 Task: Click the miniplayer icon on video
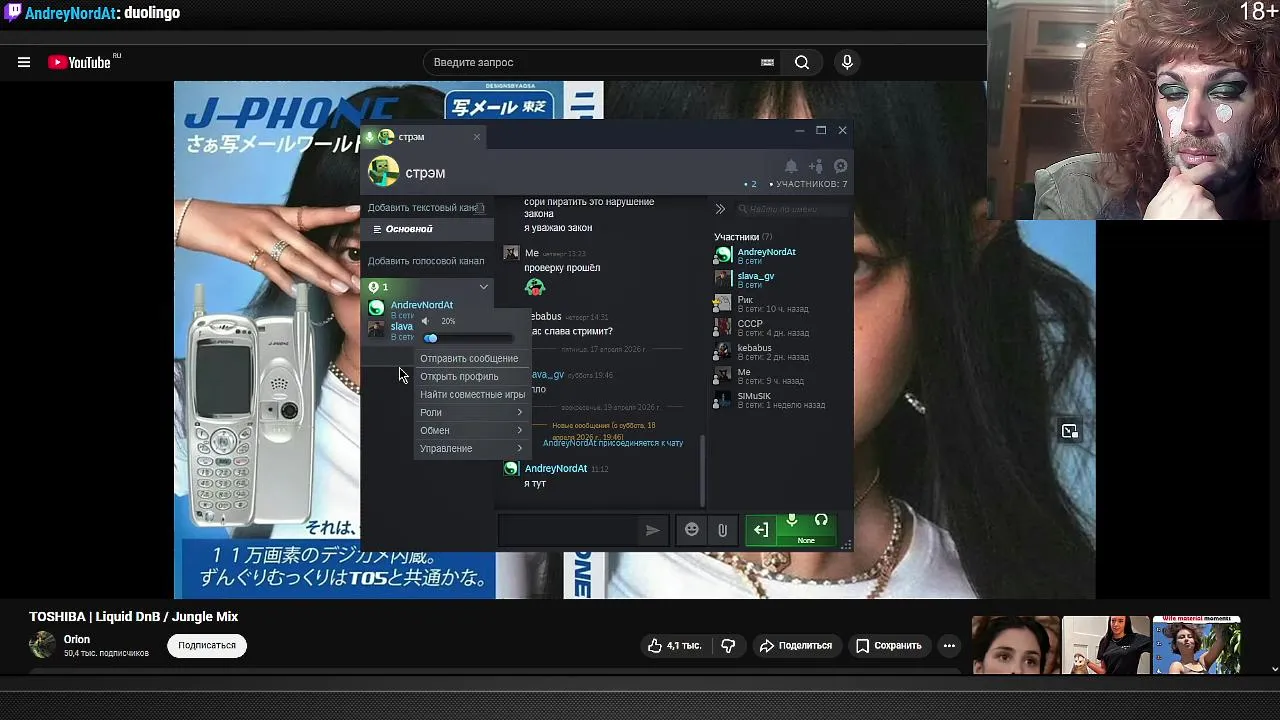(x=1070, y=431)
